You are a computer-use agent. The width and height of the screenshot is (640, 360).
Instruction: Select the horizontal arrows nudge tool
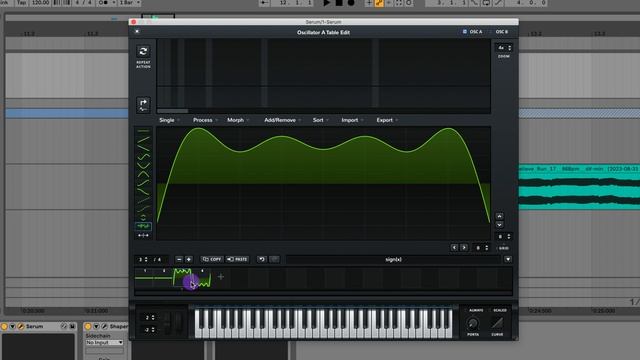point(143,236)
